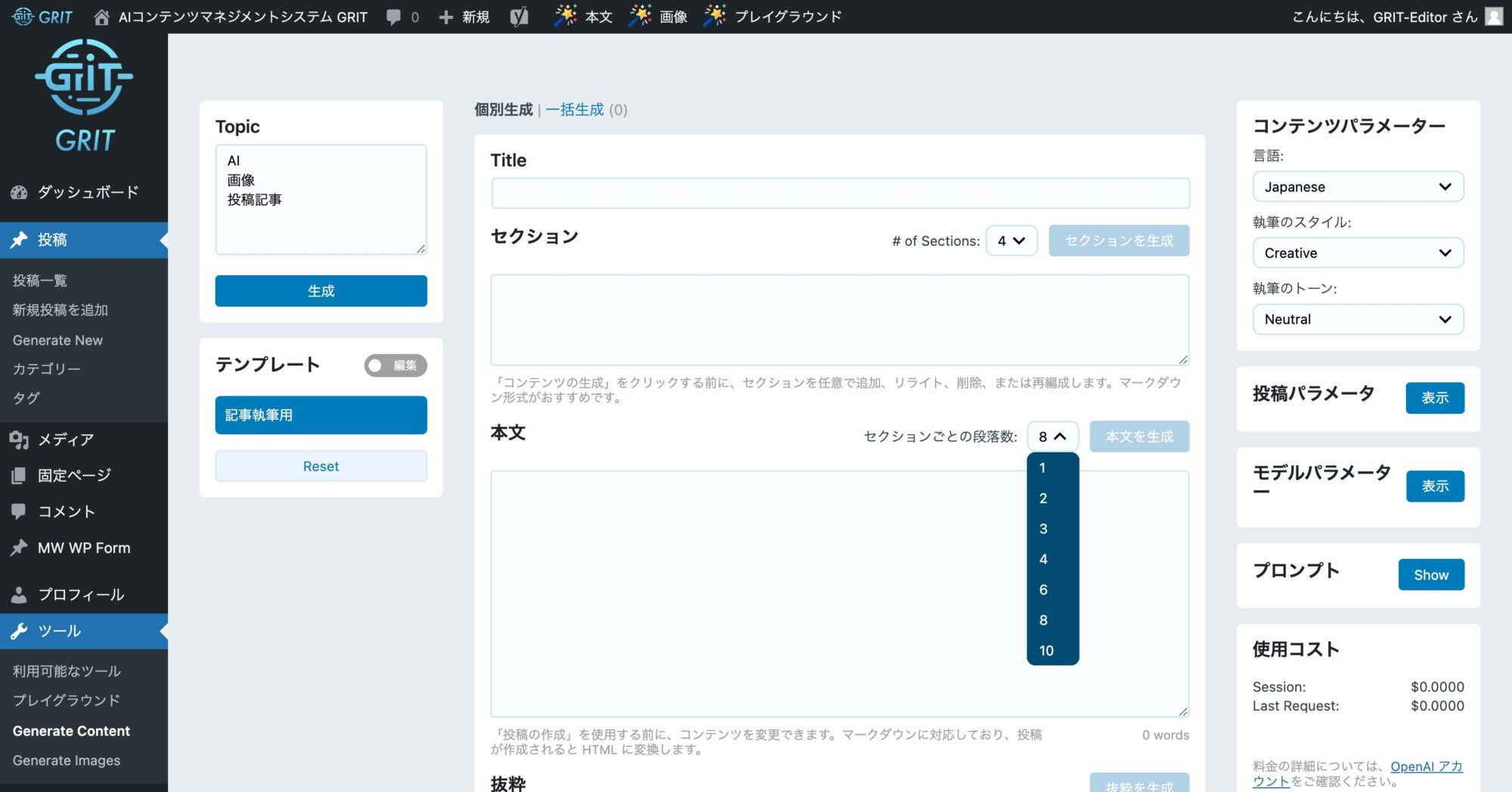Toggle the テンプレート 編集 switch

[395, 365]
